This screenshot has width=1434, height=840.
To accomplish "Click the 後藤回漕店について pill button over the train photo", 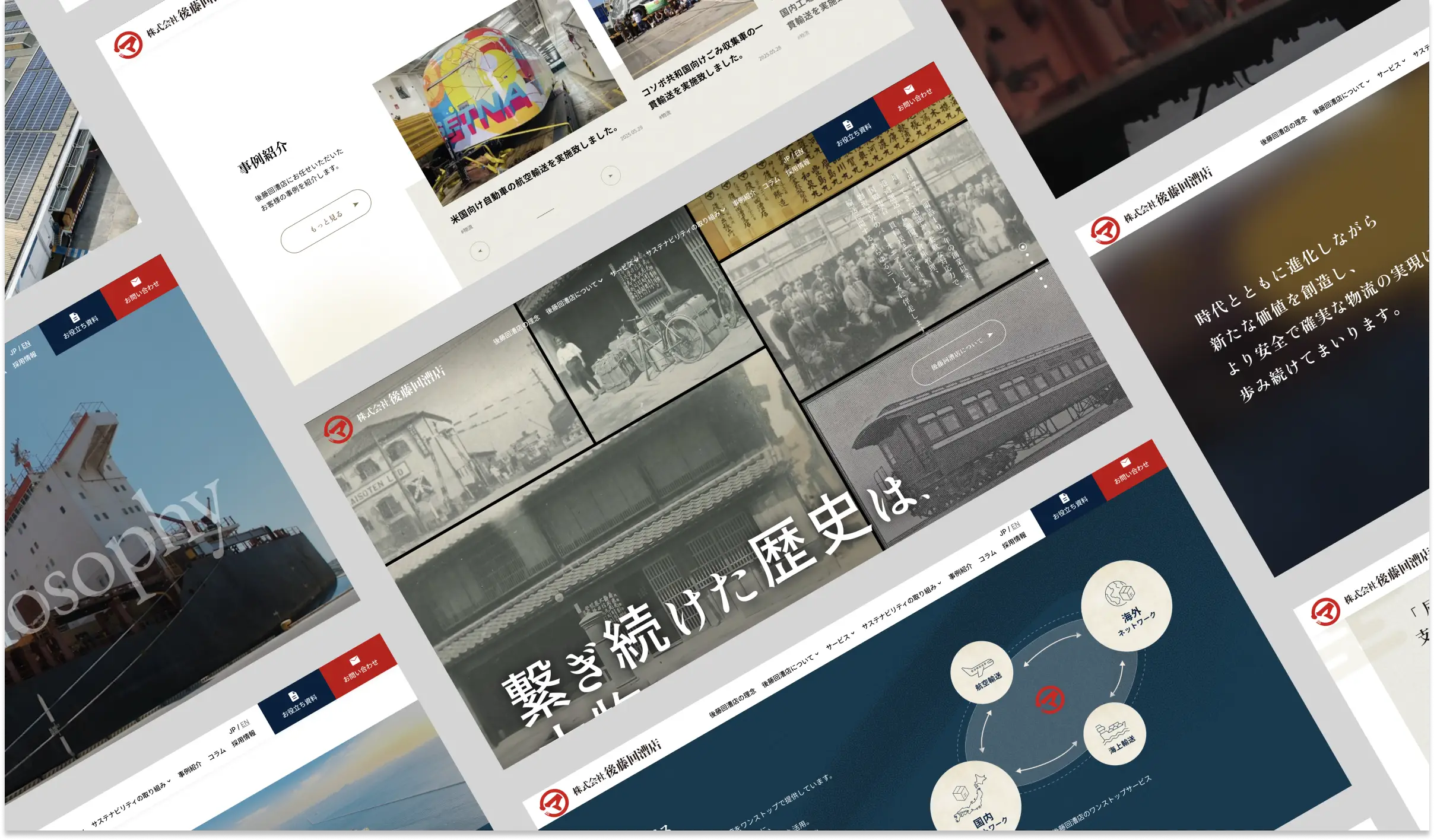I will click(x=958, y=353).
